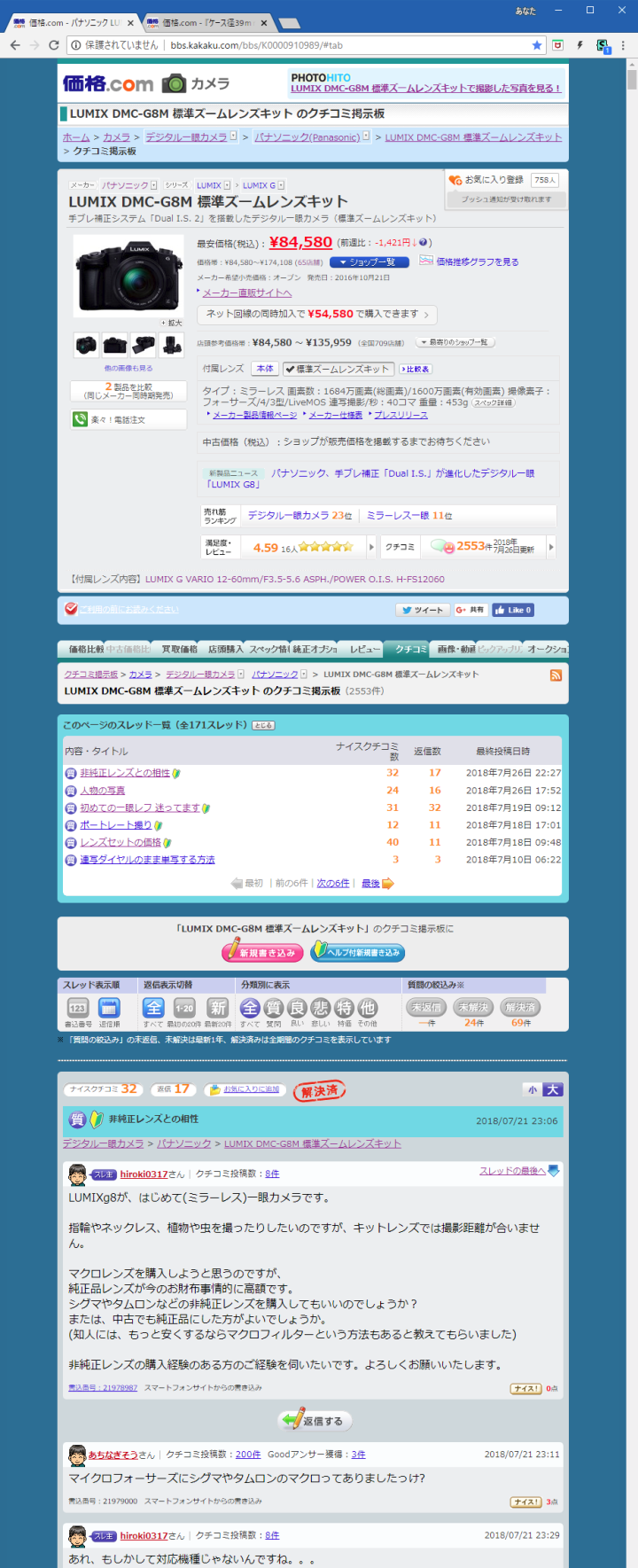The width and height of the screenshot is (638, 1568).
Task: Open the 店頭購入 tab
Action: pyautogui.click(x=222, y=649)
